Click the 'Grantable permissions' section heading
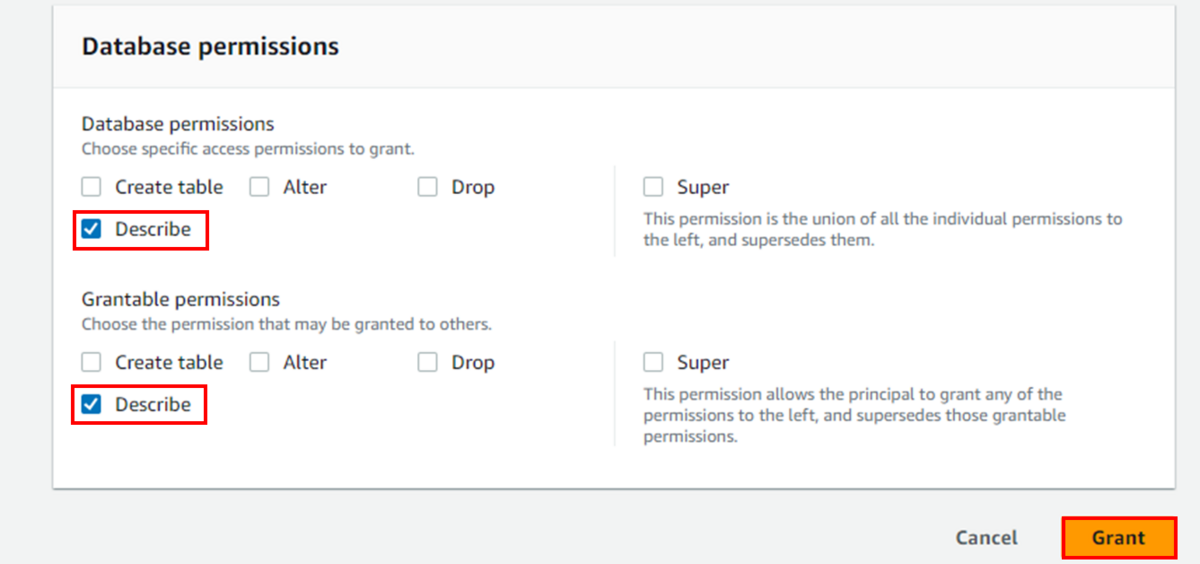The image size is (1200, 564). pyautogui.click(x=180, y=299)
